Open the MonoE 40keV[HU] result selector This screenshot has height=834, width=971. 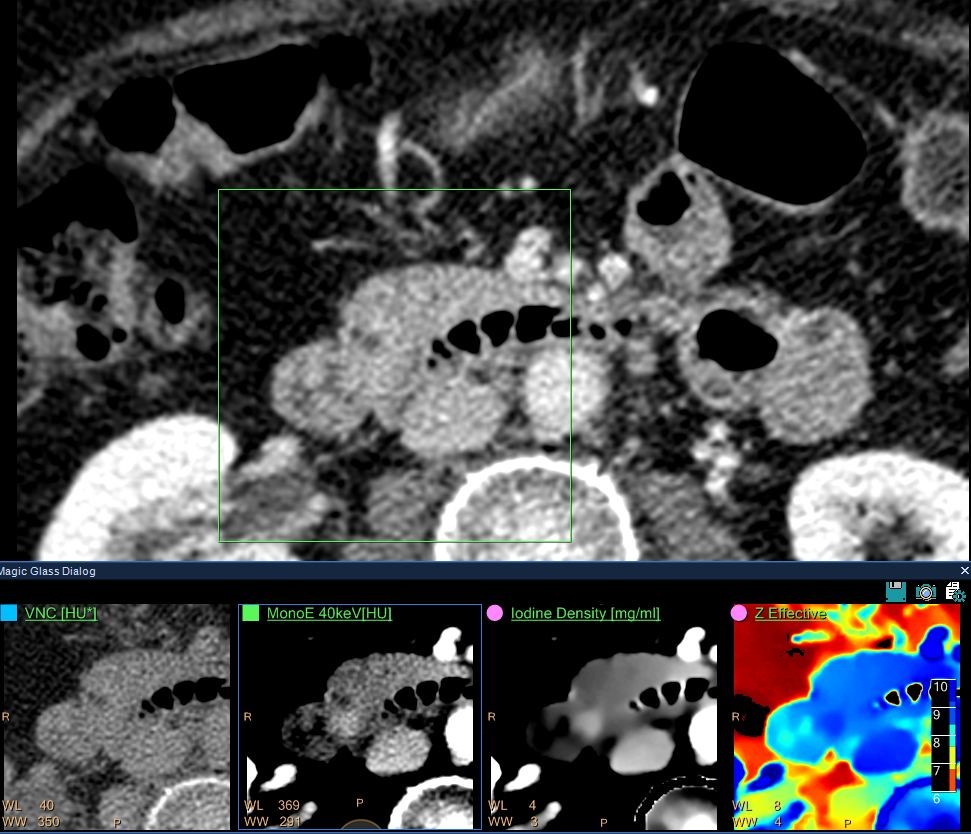coord(329,613)
